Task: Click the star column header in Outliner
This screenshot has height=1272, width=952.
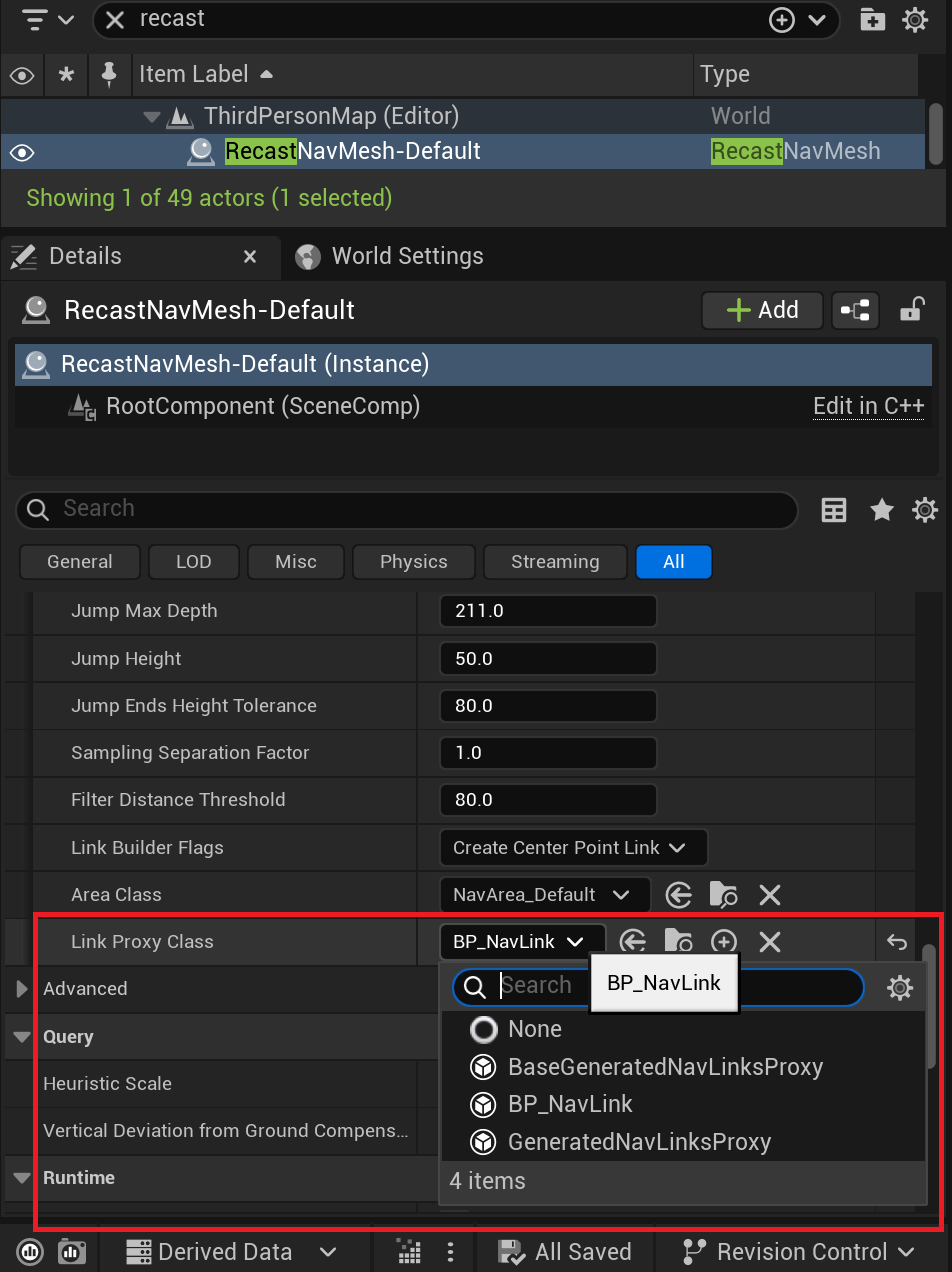Action: pos(66,75)
